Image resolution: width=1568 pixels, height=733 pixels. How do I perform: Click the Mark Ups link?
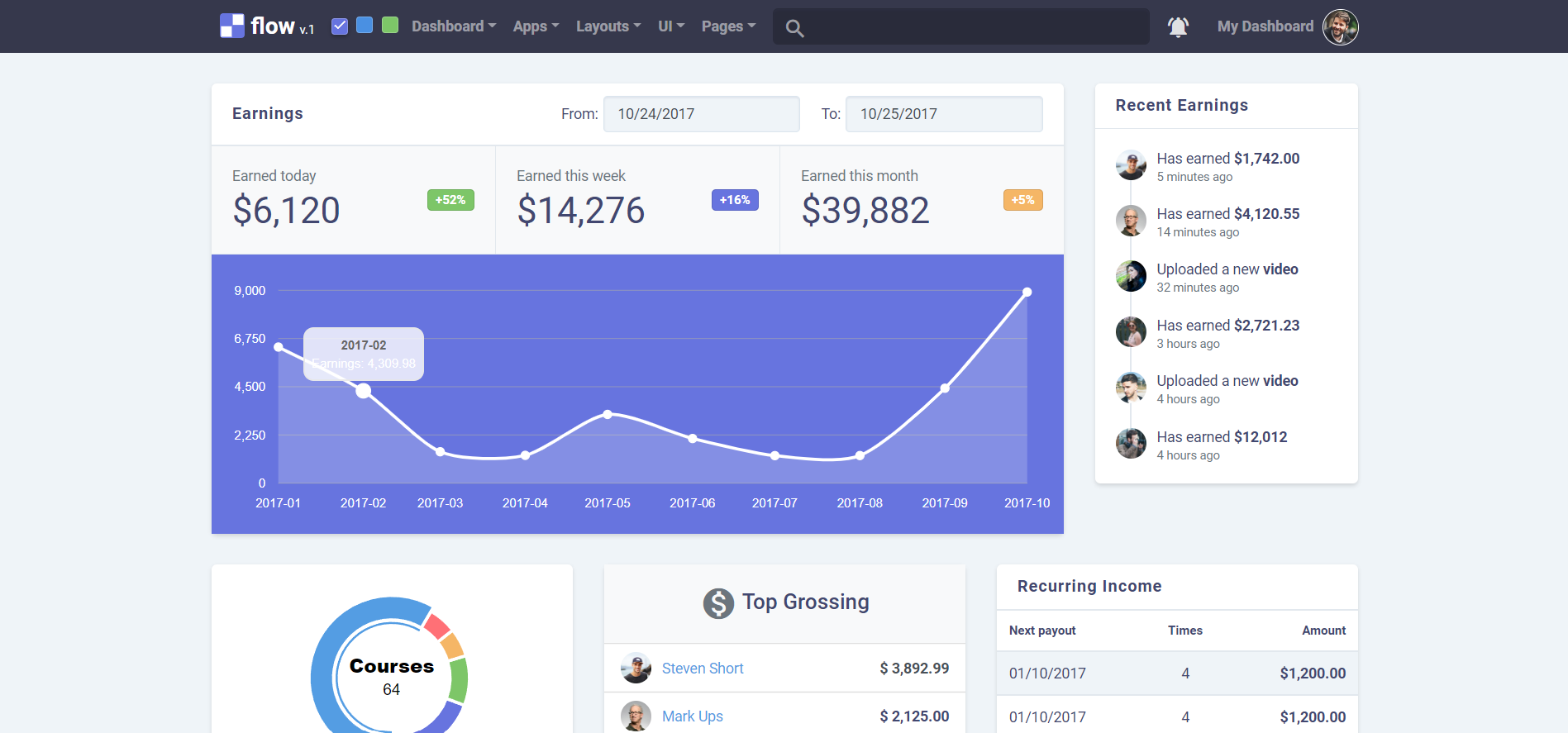click(x=692, y=716)
